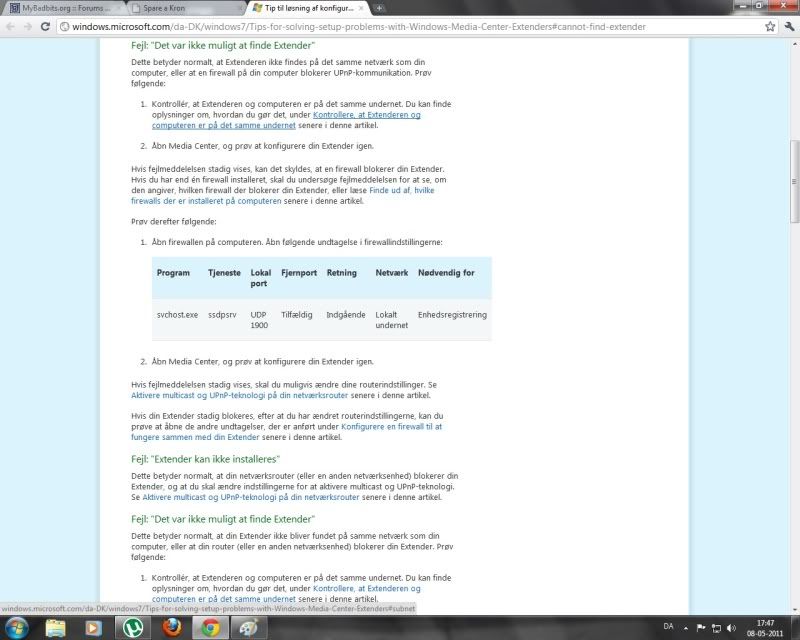Click the site info globe icon in address bar
The height and width of the screenshot is (640, 800).
click(65, 27)
